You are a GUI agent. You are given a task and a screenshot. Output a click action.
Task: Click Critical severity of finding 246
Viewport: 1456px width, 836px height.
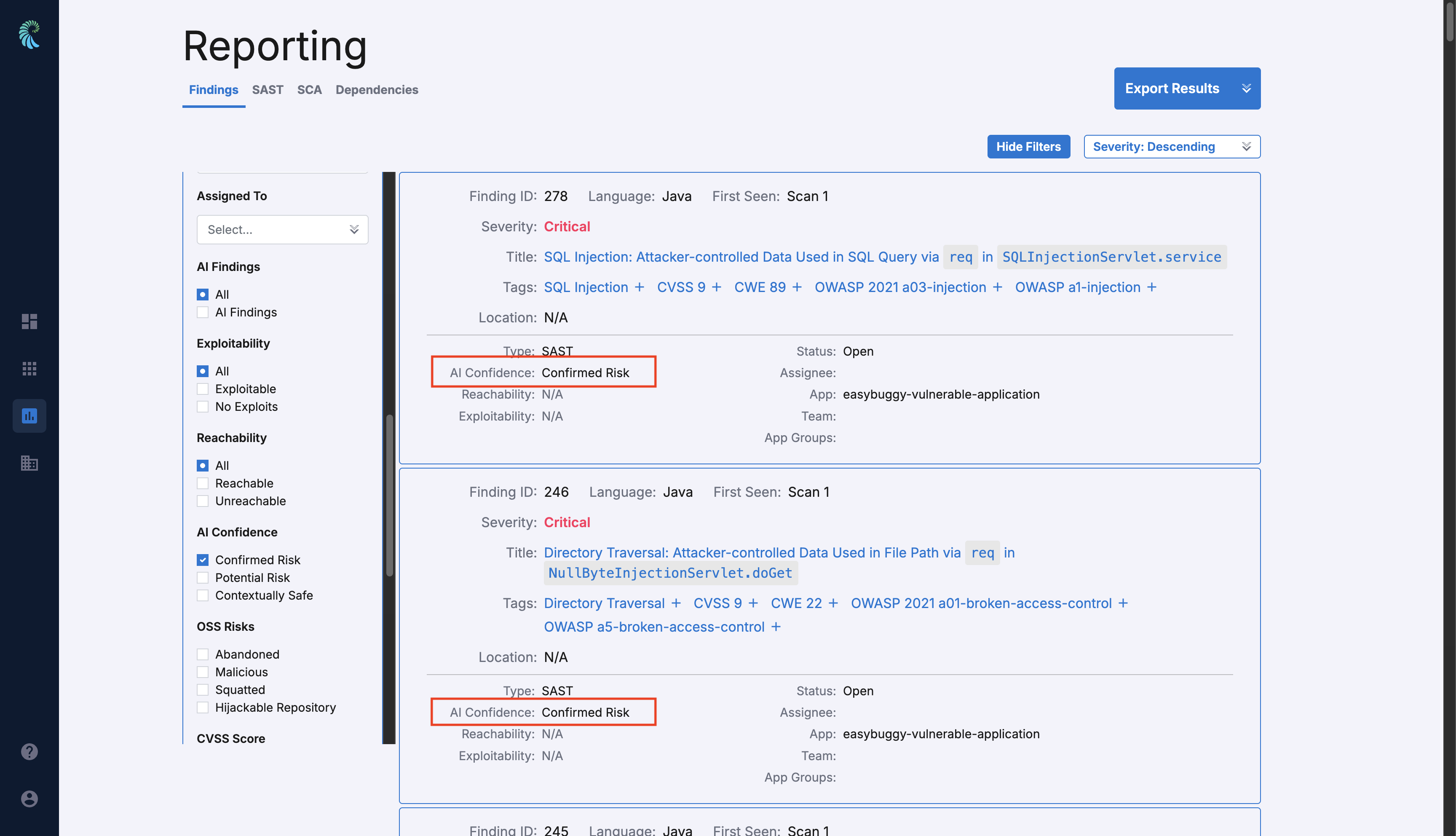(x=567, y=522)
